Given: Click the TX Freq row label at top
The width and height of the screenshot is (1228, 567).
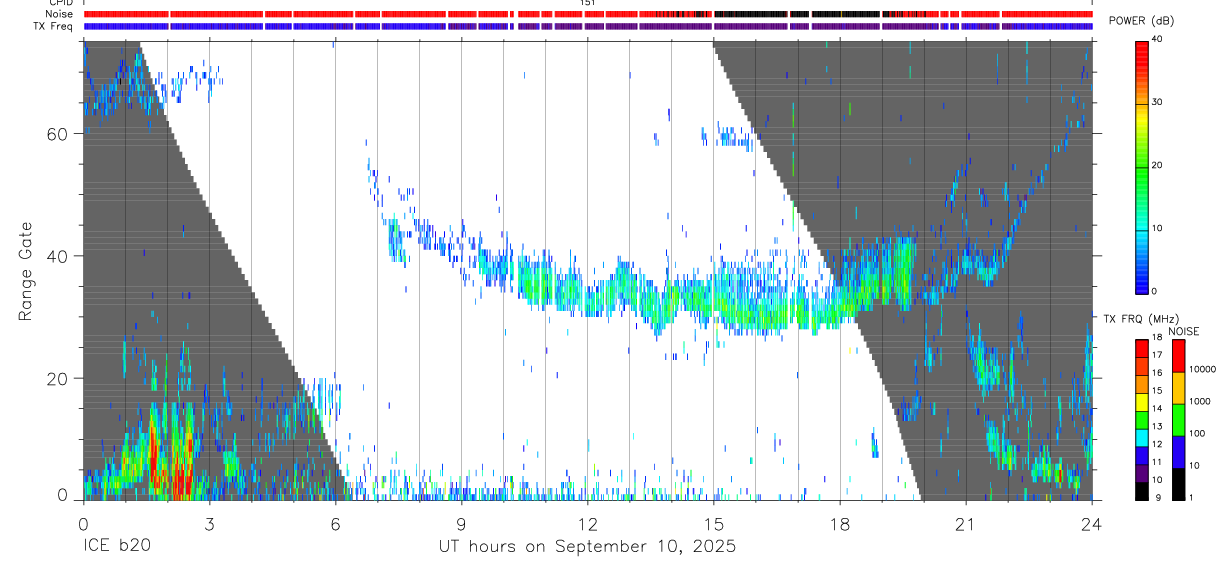Looking at the screenshot, I should point(54,26).
